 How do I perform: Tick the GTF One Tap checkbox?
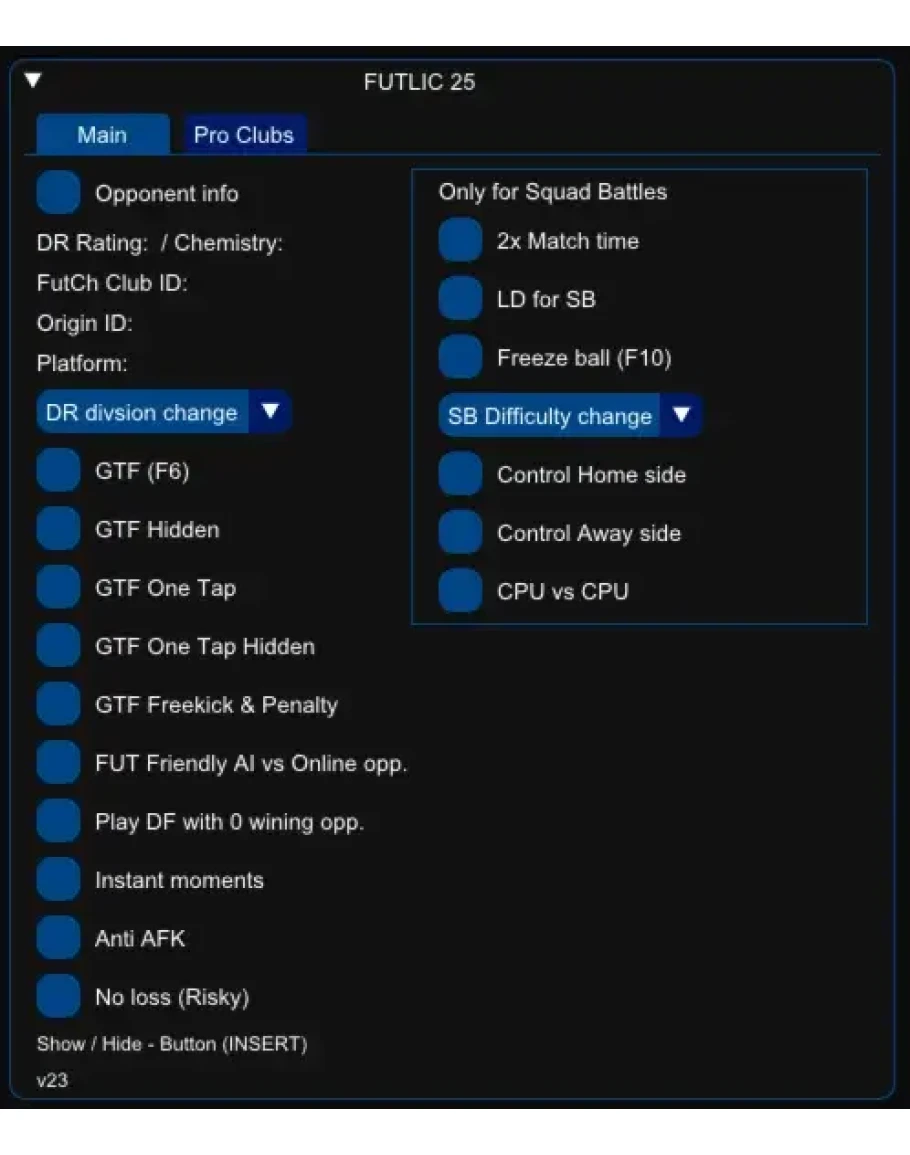click(x=58, y=588)
